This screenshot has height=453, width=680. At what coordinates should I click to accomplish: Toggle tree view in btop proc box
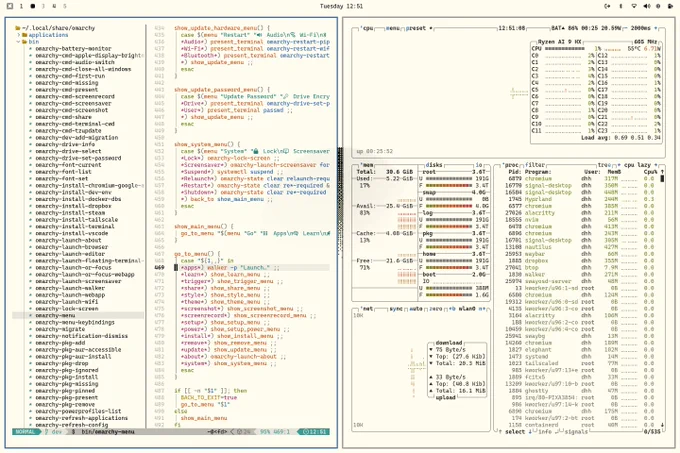[604, 164]
